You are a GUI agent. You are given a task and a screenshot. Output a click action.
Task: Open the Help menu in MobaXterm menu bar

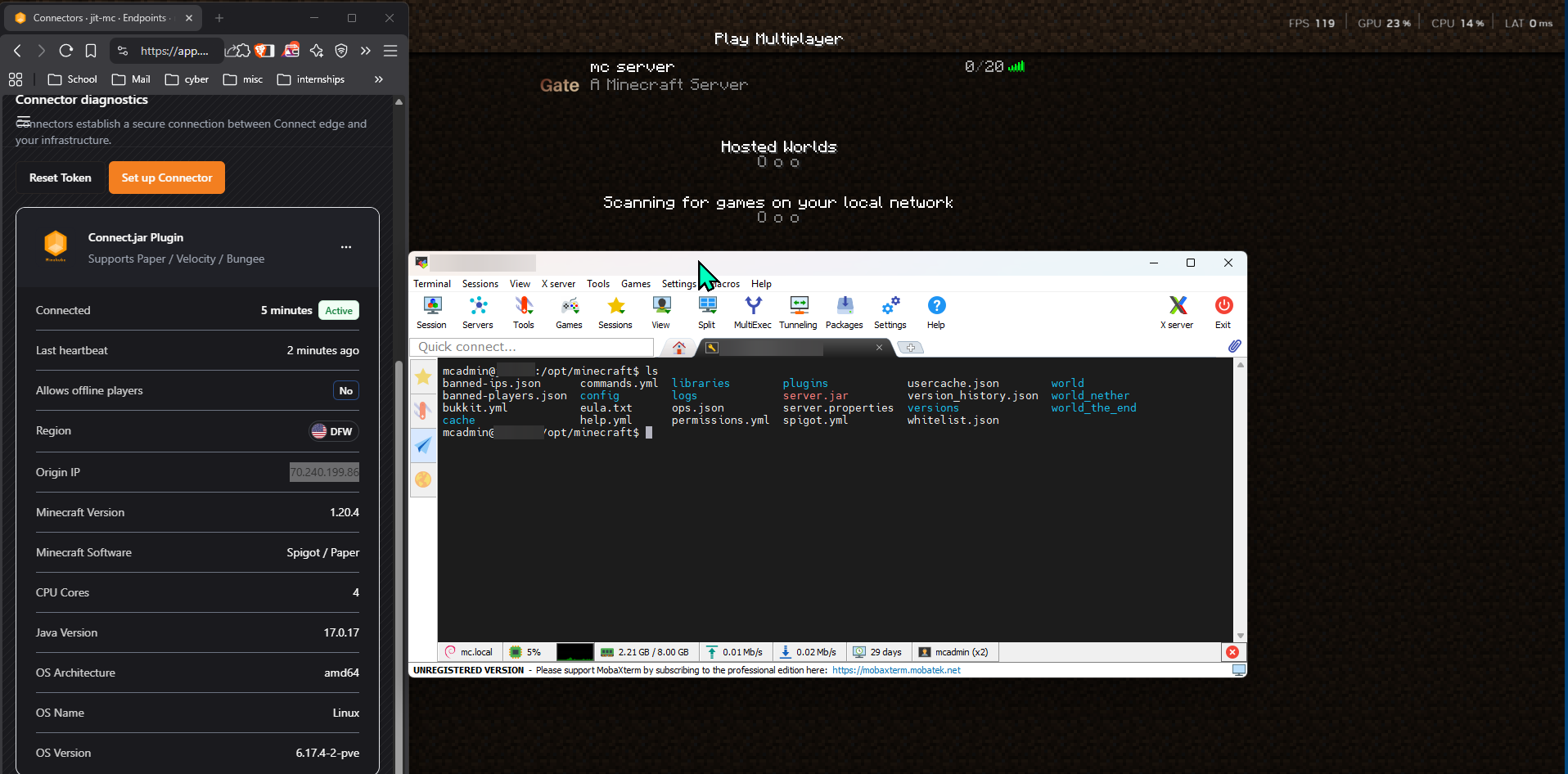[x=761, y=284]
